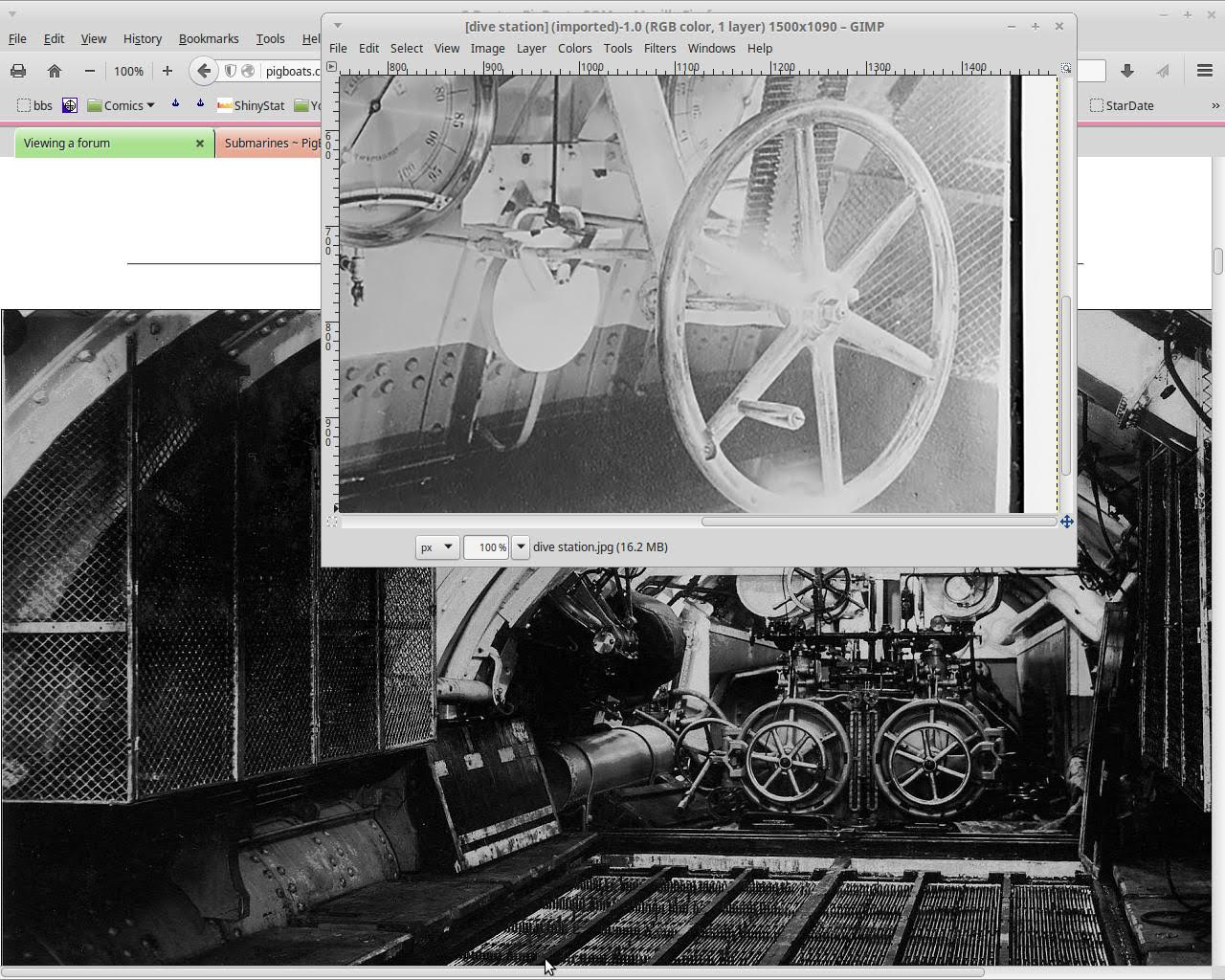The height and width of the screenshot is (980, 1225).
Task: Toggle GIMP quick mask button
Action: 331,522
